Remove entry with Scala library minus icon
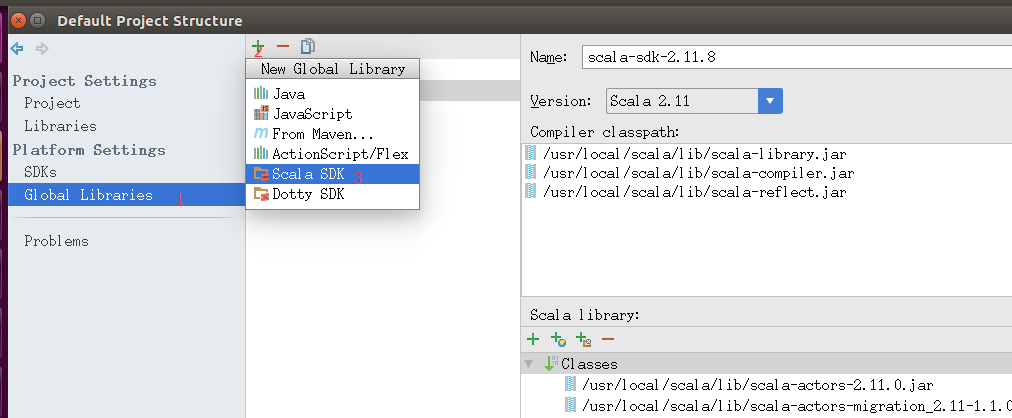The image size is (1012, 418). [608, 339]
